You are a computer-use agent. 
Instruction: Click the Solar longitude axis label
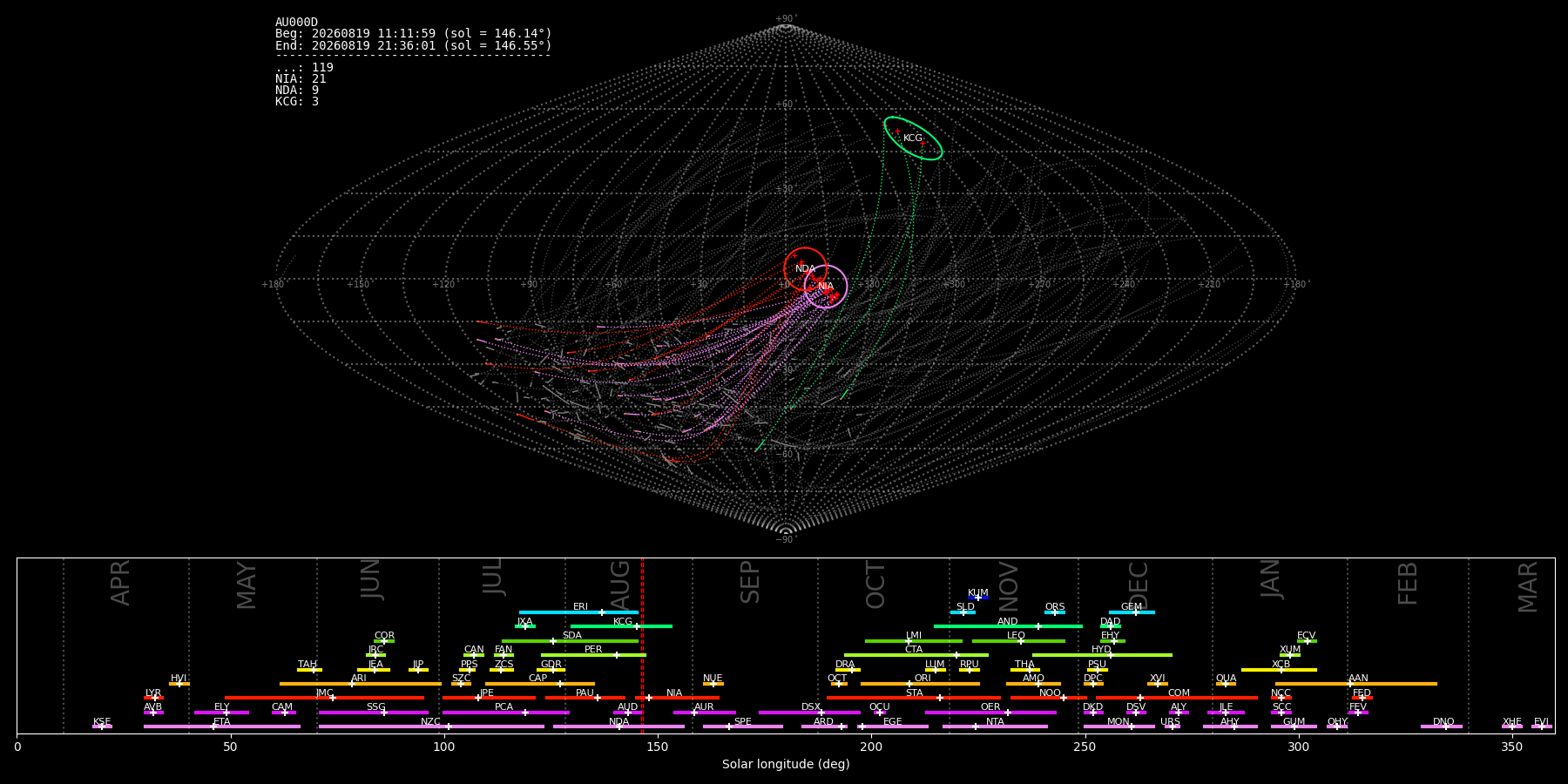[786, 764]
